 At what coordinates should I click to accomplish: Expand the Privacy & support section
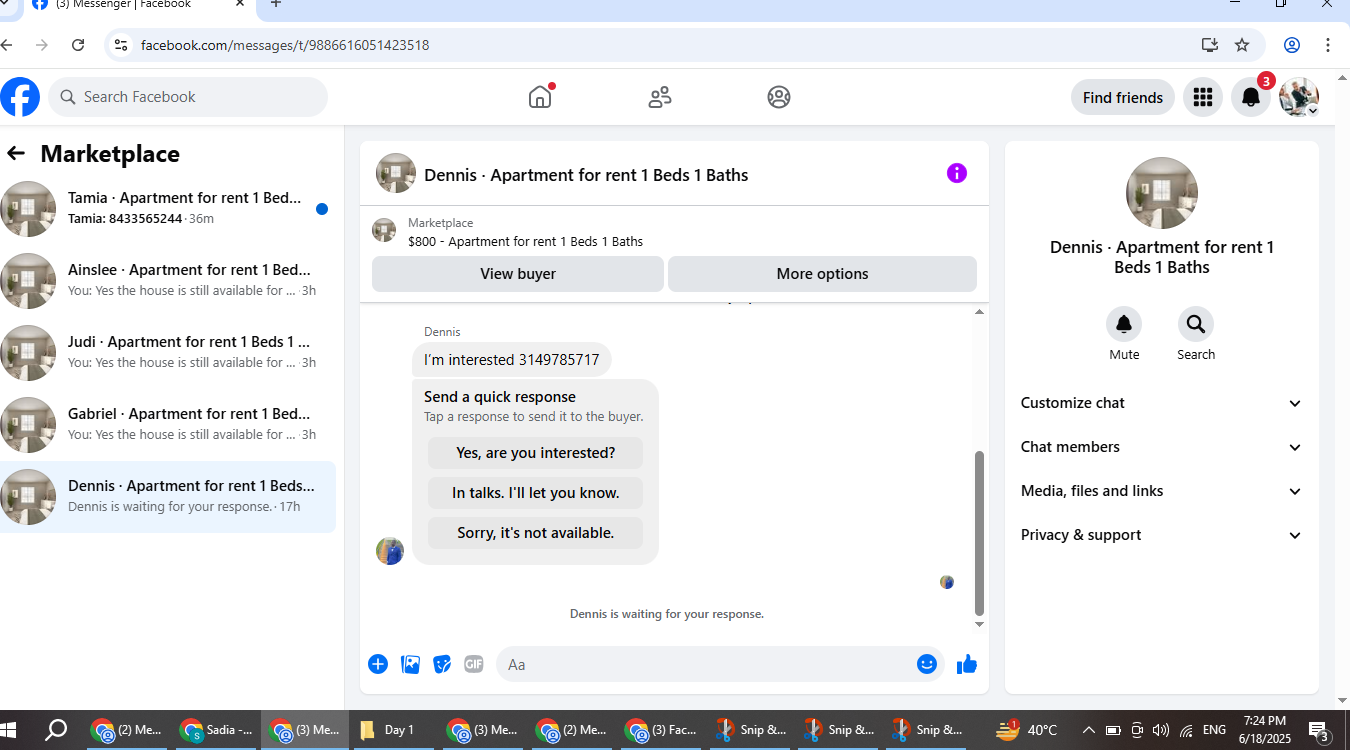[x=1162, y=535]
